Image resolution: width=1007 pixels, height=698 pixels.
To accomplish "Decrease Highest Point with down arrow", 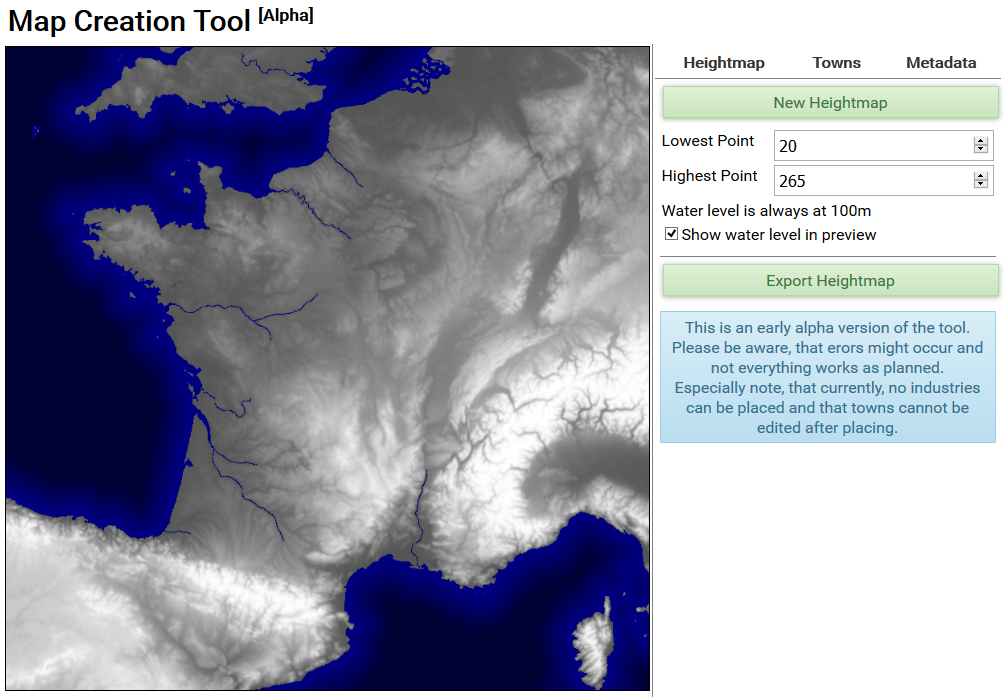I will tap(980, 186).
